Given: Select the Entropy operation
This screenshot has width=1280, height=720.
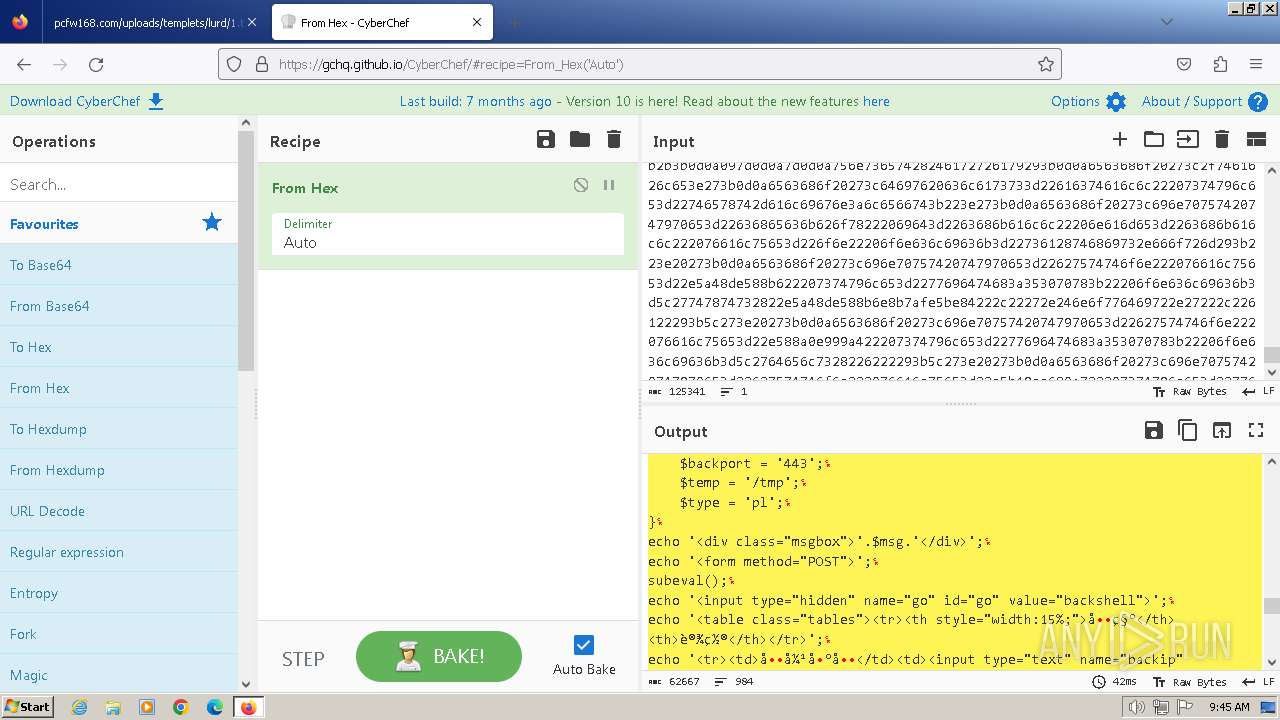Looking at the screenshot, I should [118, 593].
